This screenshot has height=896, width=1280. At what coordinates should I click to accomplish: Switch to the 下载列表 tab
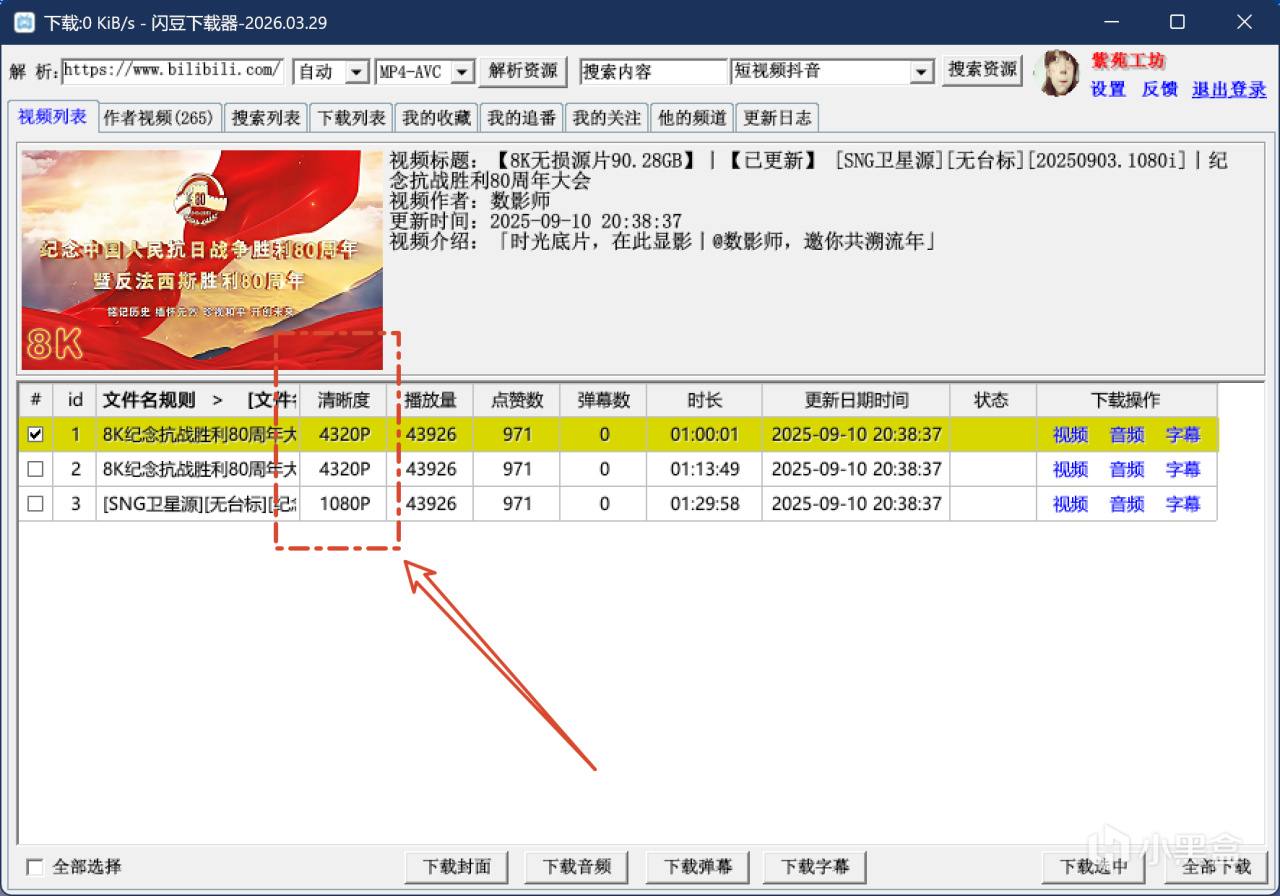[x=351, y=118]
